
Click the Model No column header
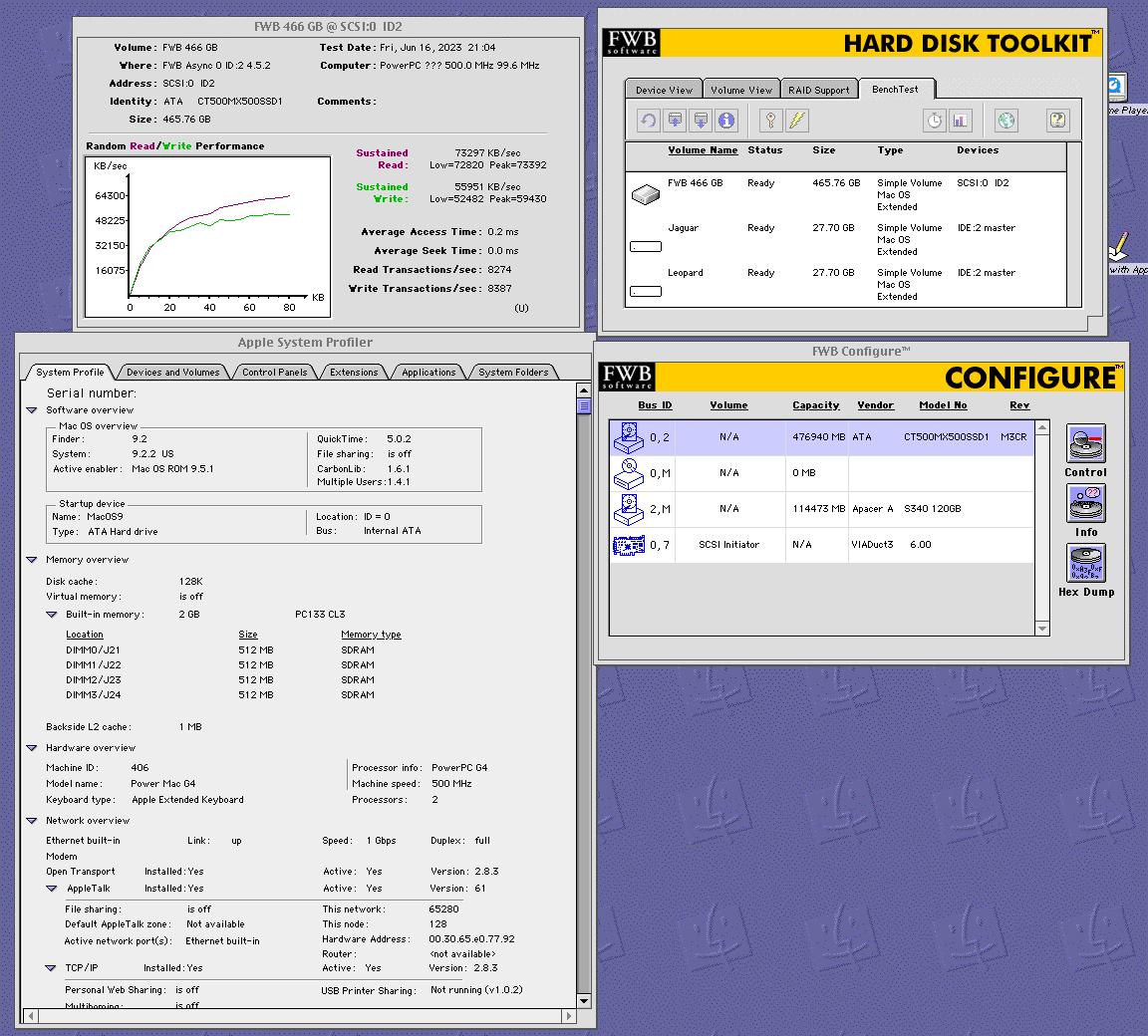(x=943, y=405)
